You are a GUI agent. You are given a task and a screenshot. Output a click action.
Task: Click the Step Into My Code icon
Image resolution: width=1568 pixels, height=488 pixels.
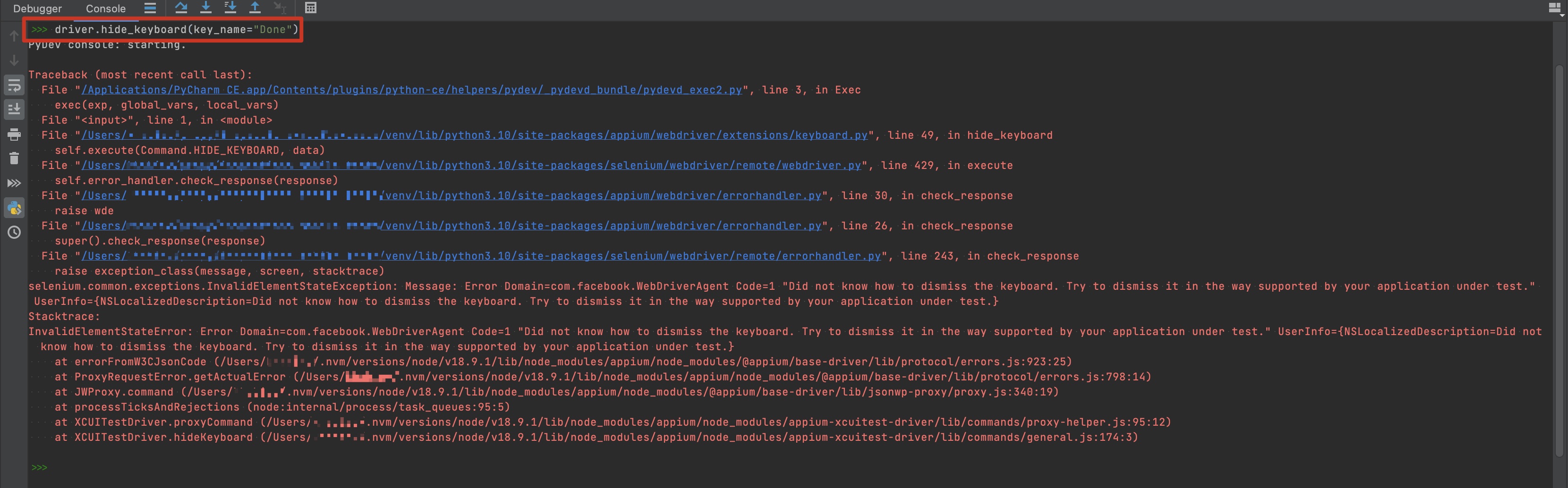(230, 8)
